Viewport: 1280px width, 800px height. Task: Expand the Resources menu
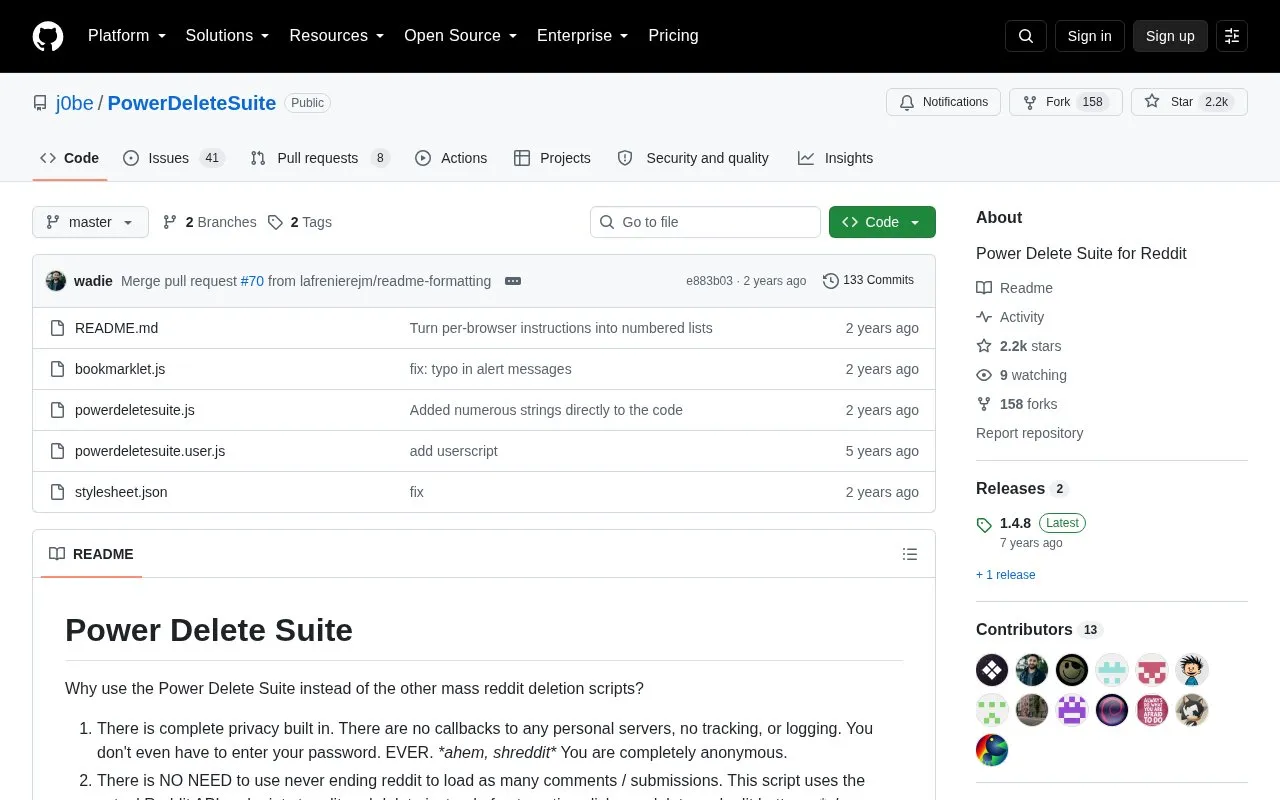tap(337, 36)
